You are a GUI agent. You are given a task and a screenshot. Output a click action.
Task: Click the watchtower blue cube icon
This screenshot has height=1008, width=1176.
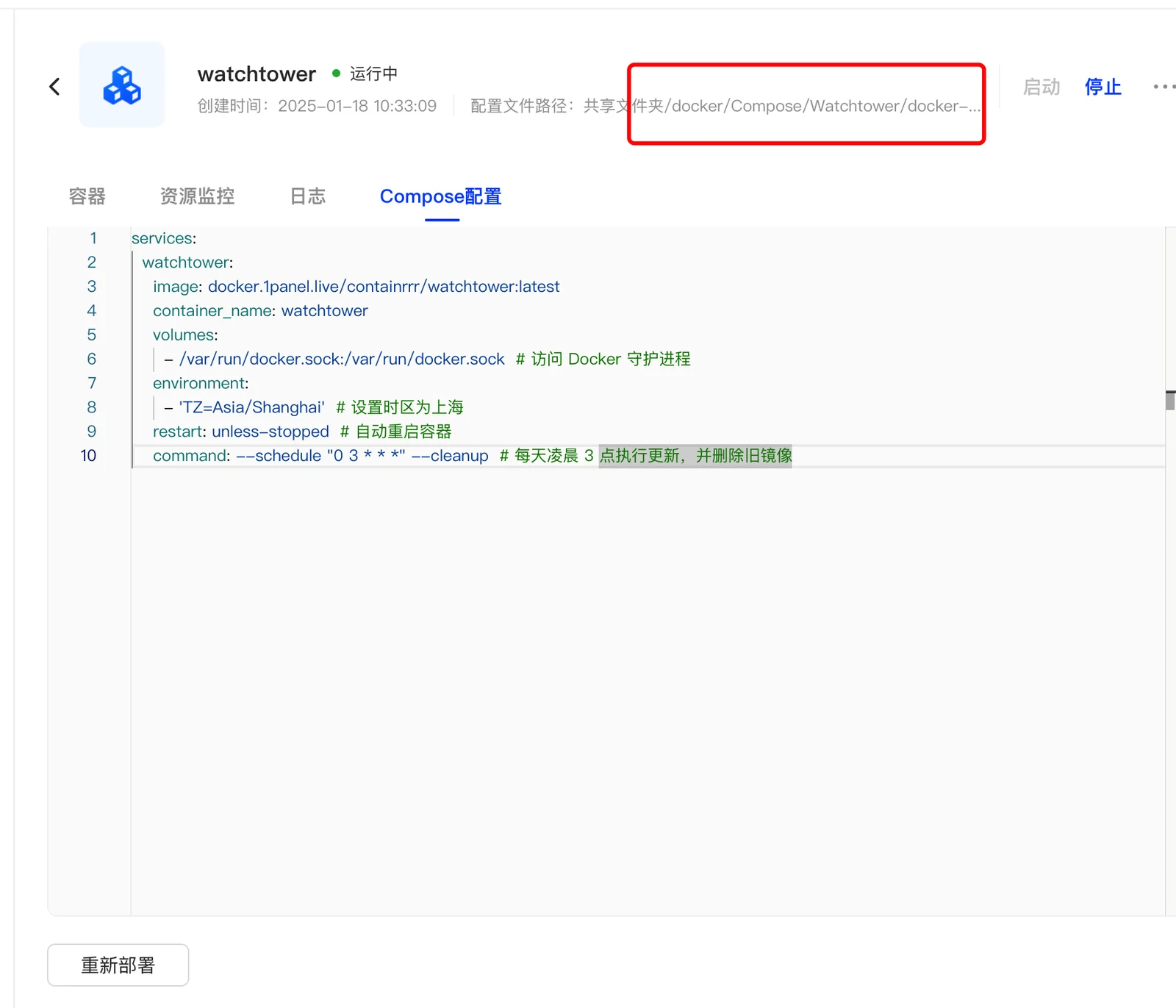click(122, 85)
